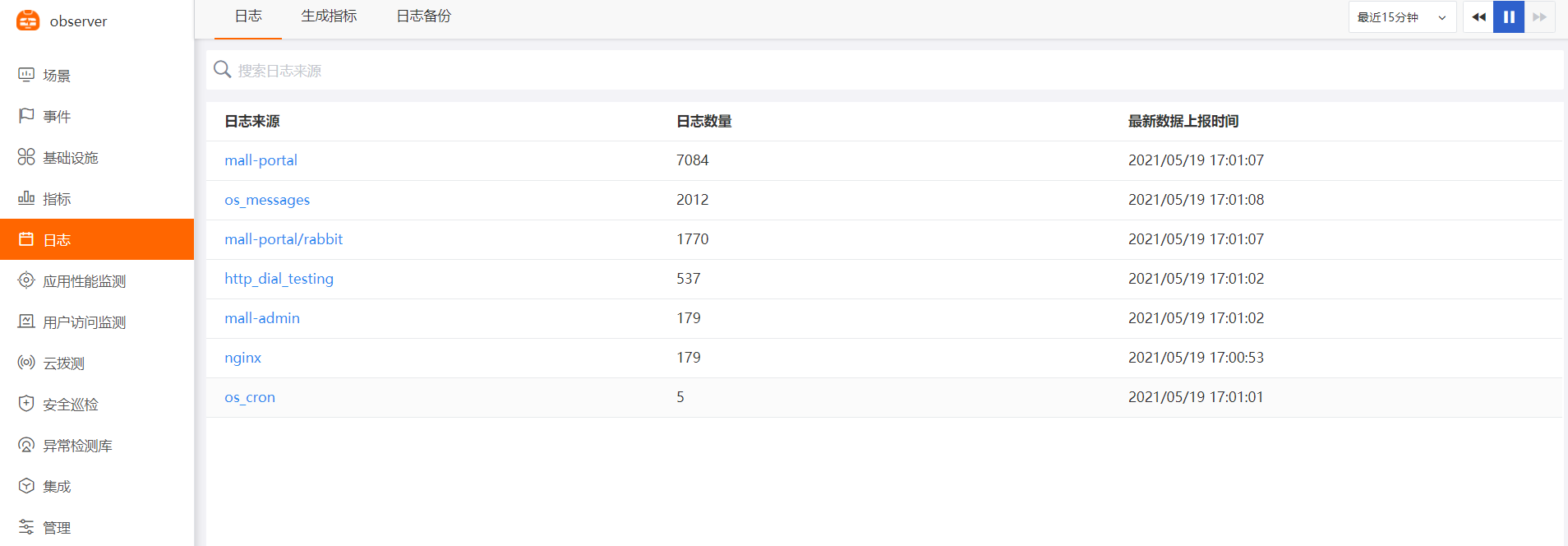Viewport: 1568px width, 546px height.
Task: Open the 最近15分钟 time range dropdown
Action: pyautogui.click(x=1402, y=17)
